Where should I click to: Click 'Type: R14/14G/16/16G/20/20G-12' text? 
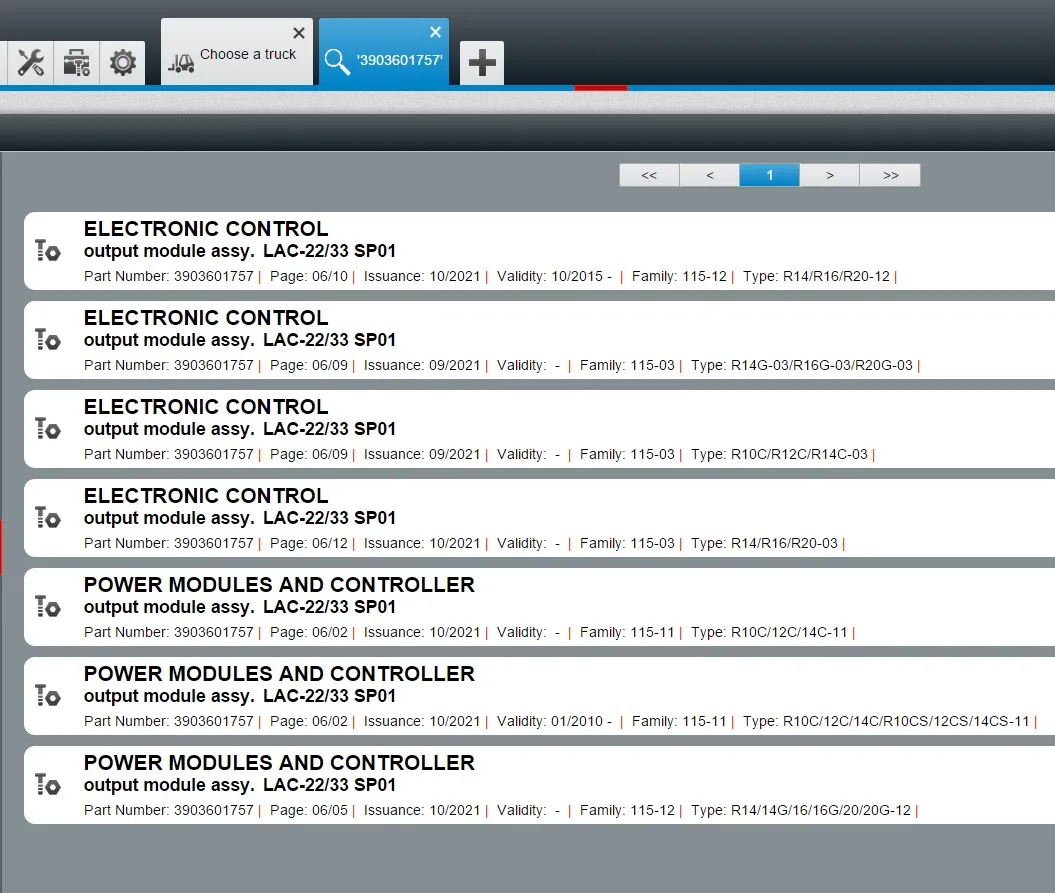pos(801,810)
